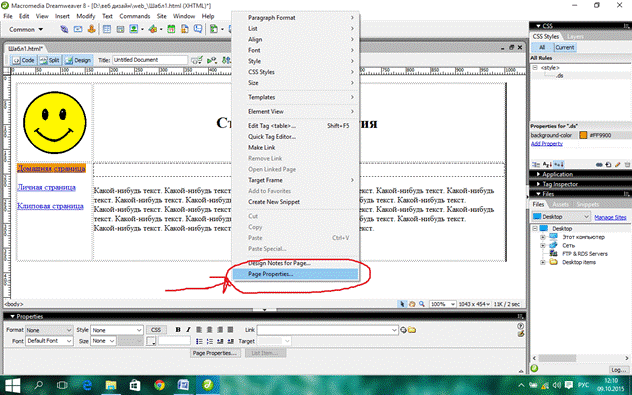
Task: Click the Media insert icon
Action: point(153,29)
